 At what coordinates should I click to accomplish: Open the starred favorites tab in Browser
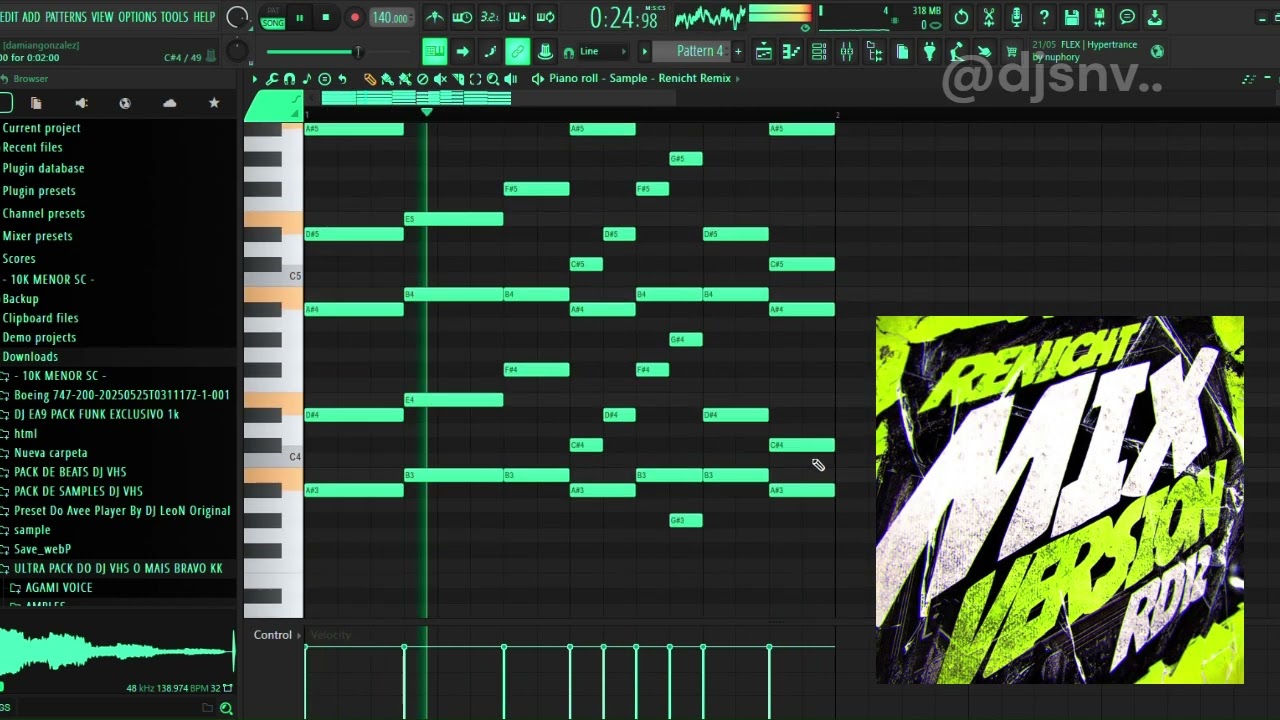213,103
